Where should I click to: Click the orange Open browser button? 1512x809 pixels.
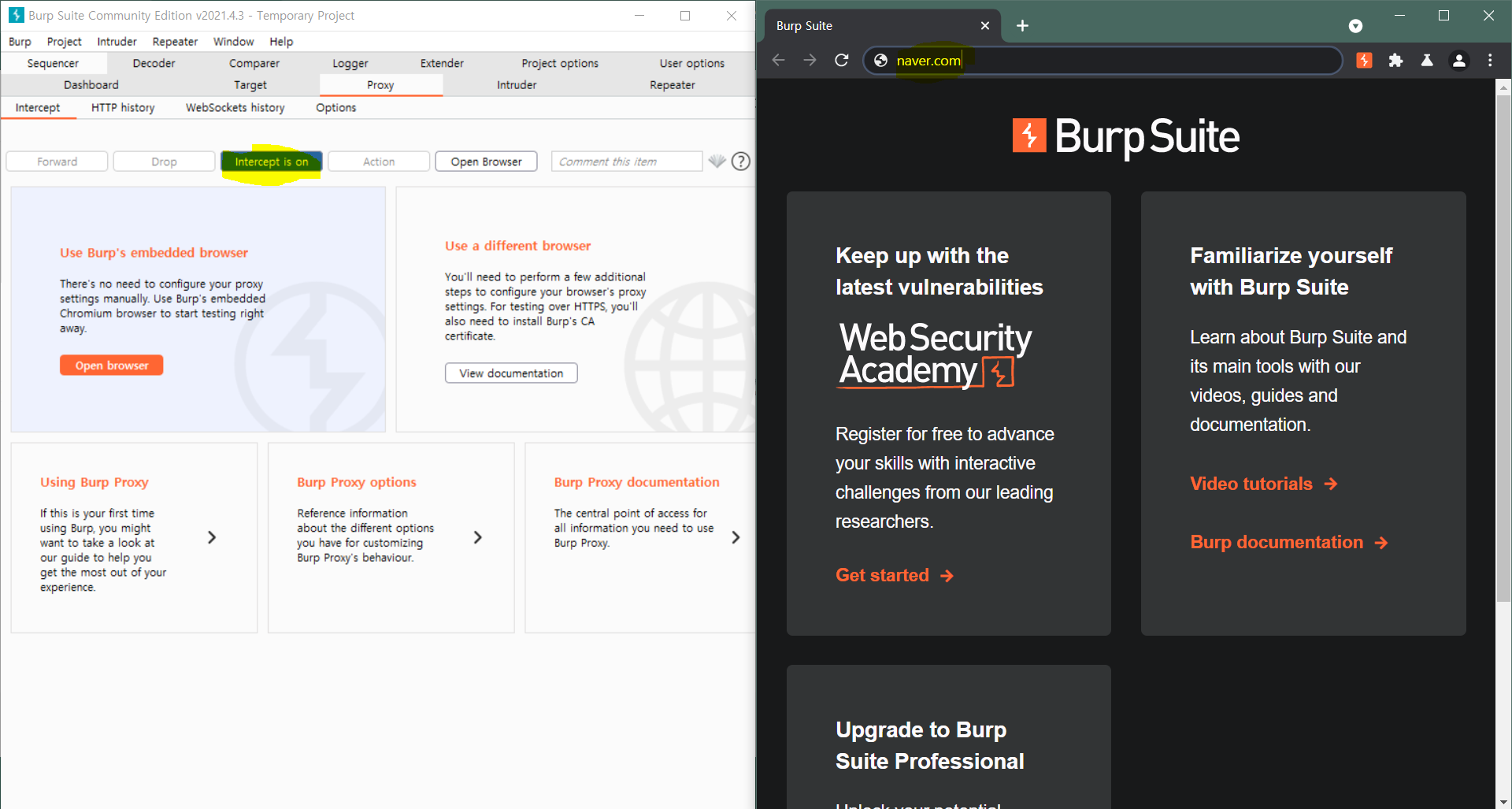pyautogui.click(x=112, y=366)
